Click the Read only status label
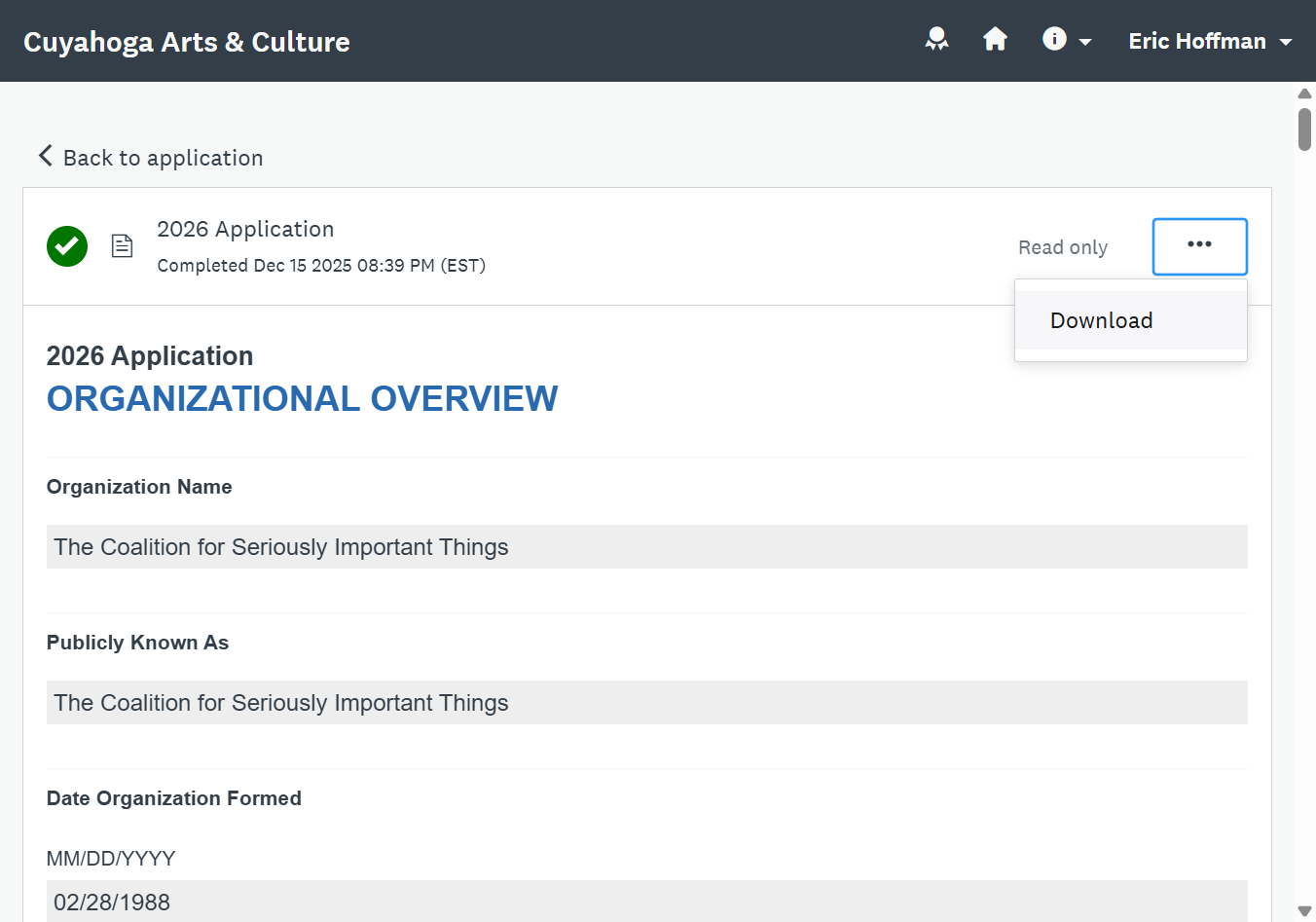The height and width of the screenshot is (922, 1316). (1063, 247)
